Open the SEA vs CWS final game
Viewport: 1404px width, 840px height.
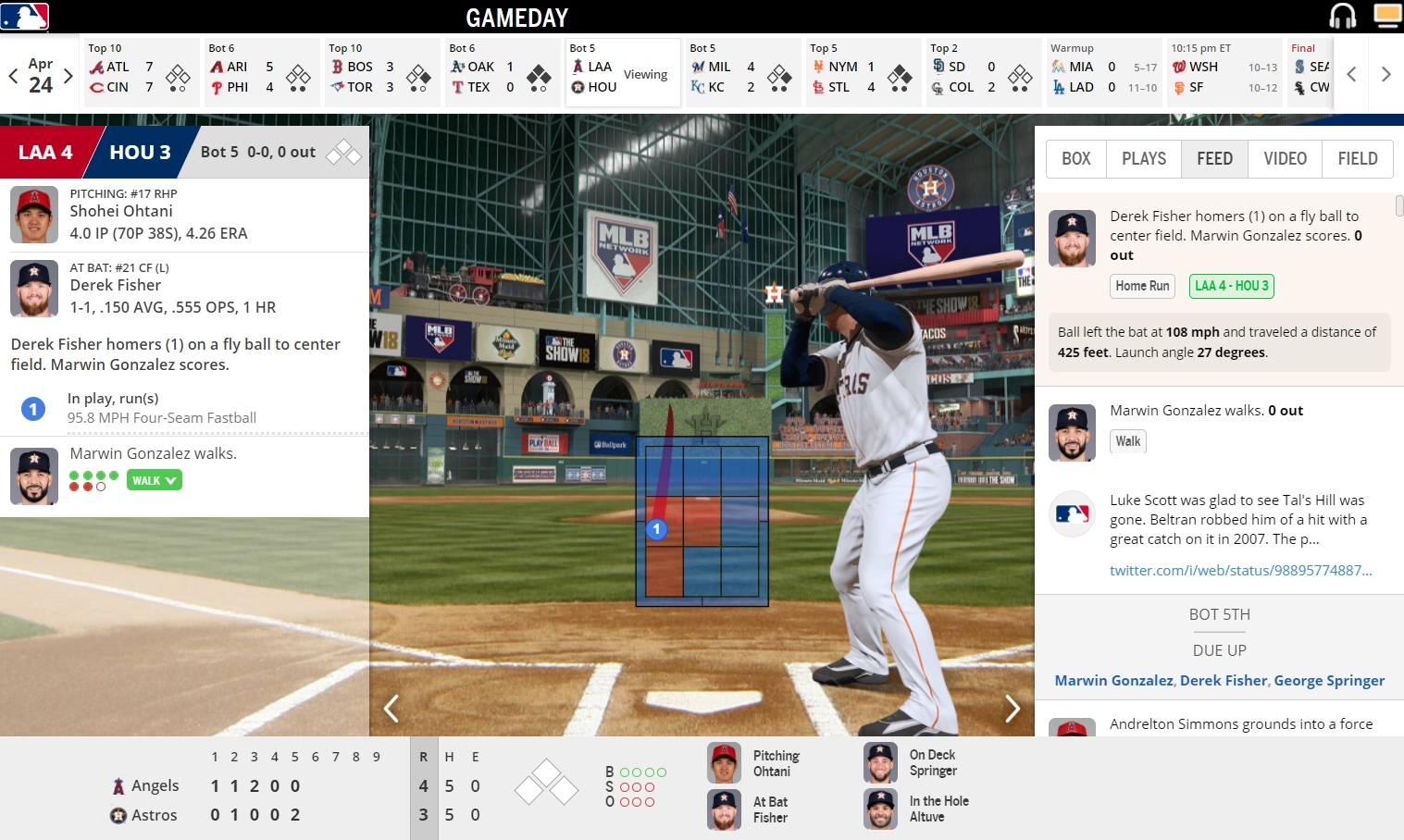click(x=1311, y=72)
